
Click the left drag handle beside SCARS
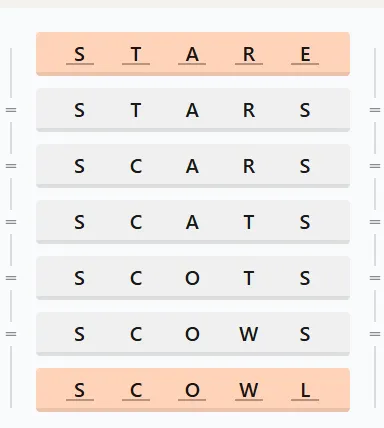click(x=11, y=166)
